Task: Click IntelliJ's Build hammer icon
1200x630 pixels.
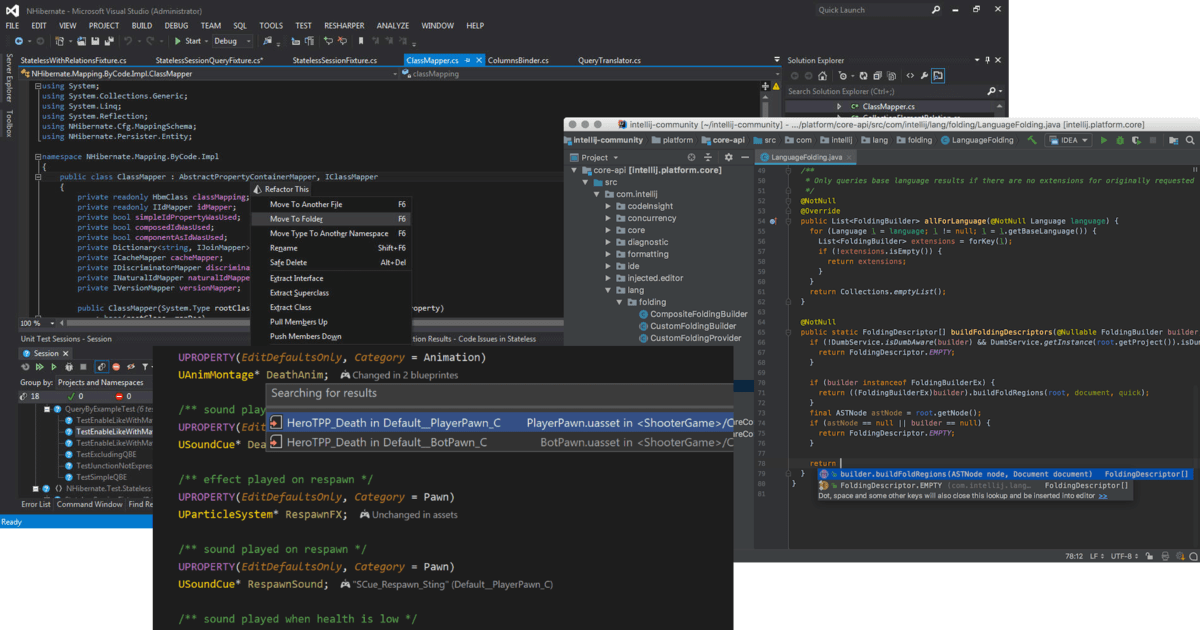Action: point(1032,140)
